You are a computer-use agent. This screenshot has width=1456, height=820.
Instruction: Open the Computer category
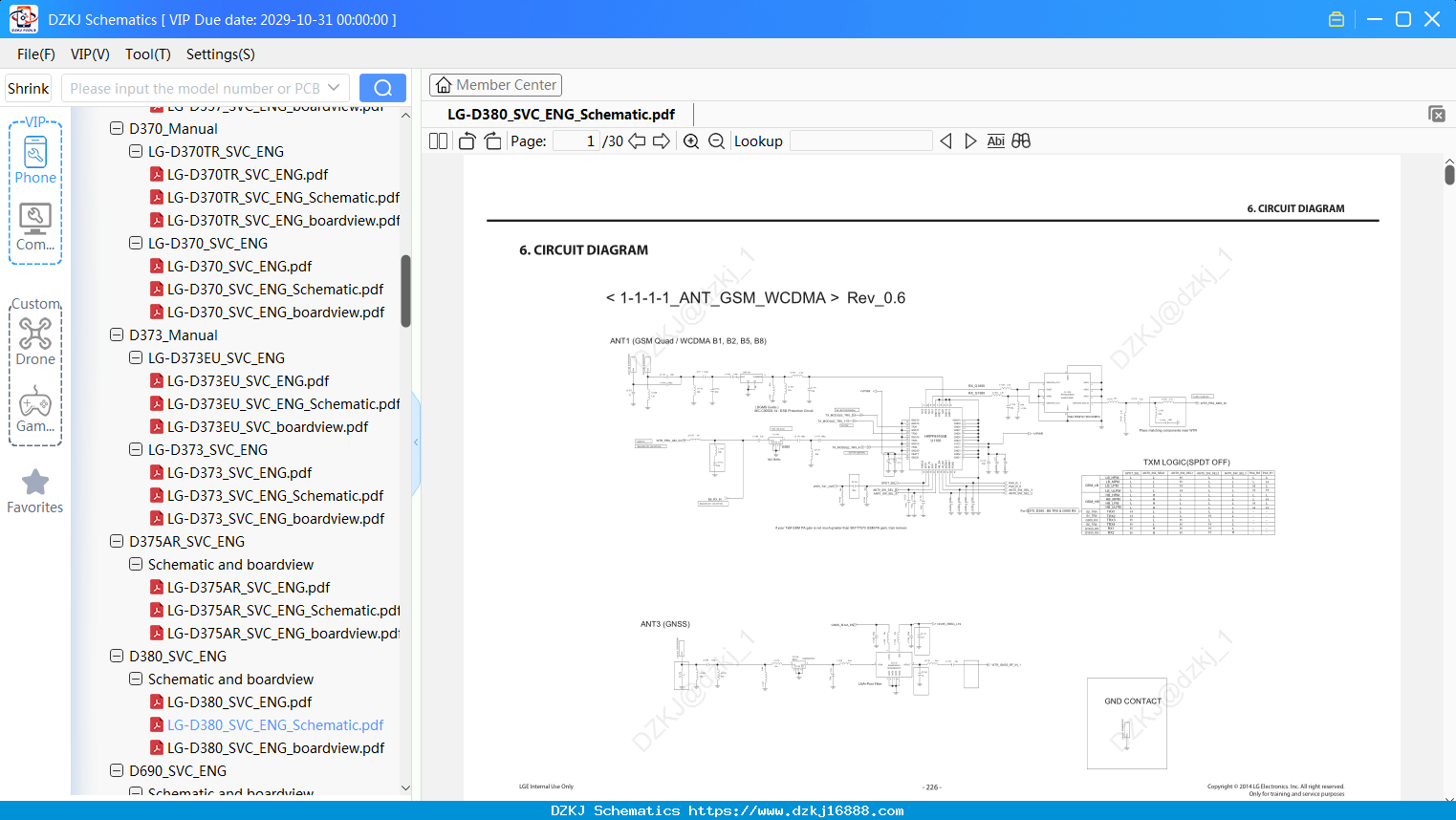[x=35, y=227]
